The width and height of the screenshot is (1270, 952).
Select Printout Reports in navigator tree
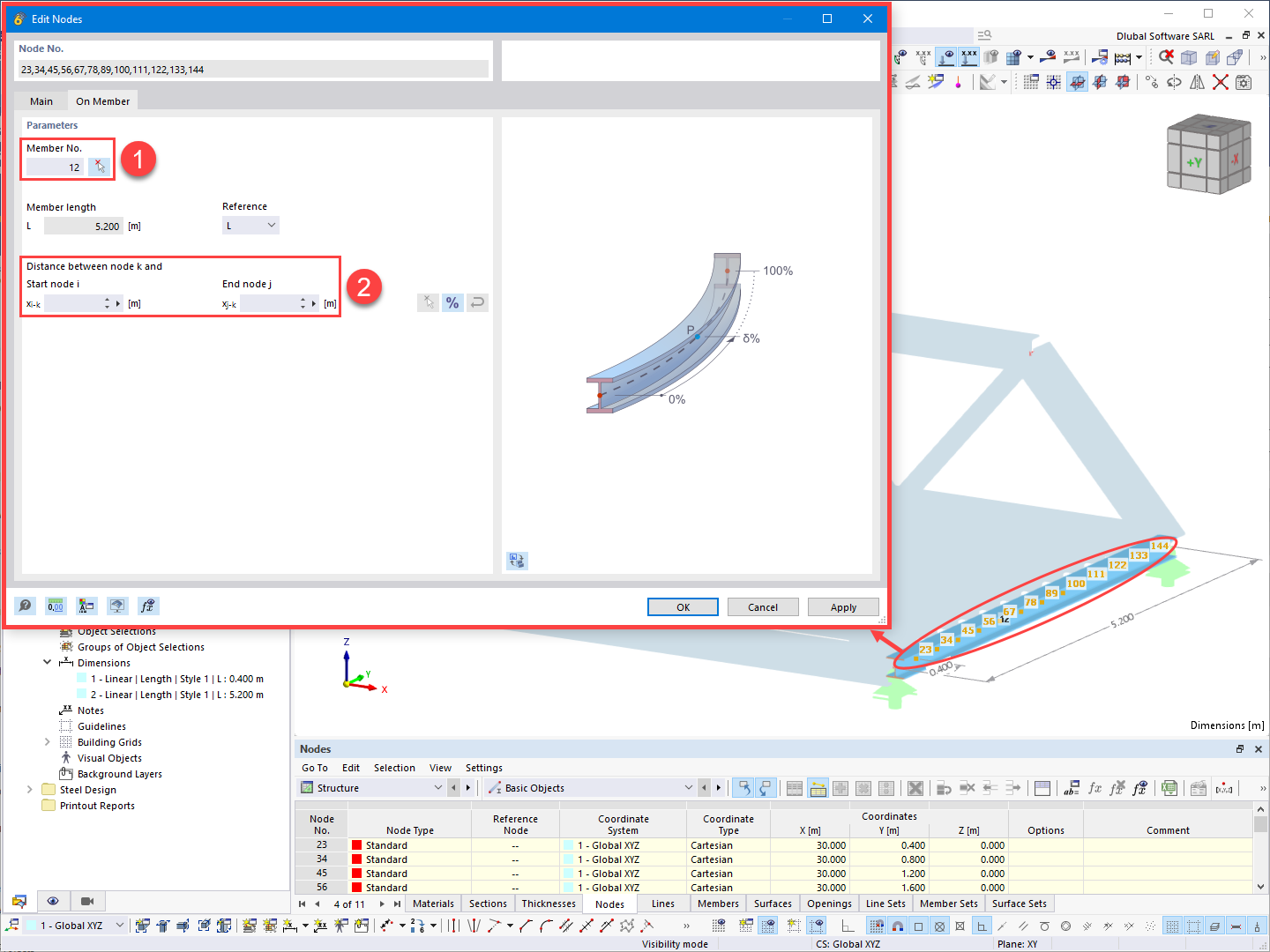[x=97, y=806]
